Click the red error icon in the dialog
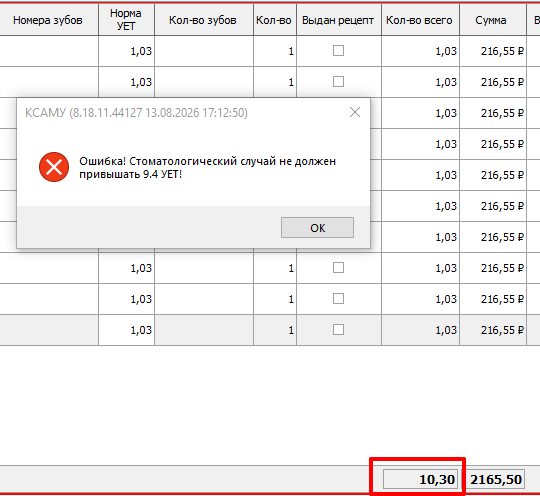Viewport: 540px width, 496px height. 54,167
